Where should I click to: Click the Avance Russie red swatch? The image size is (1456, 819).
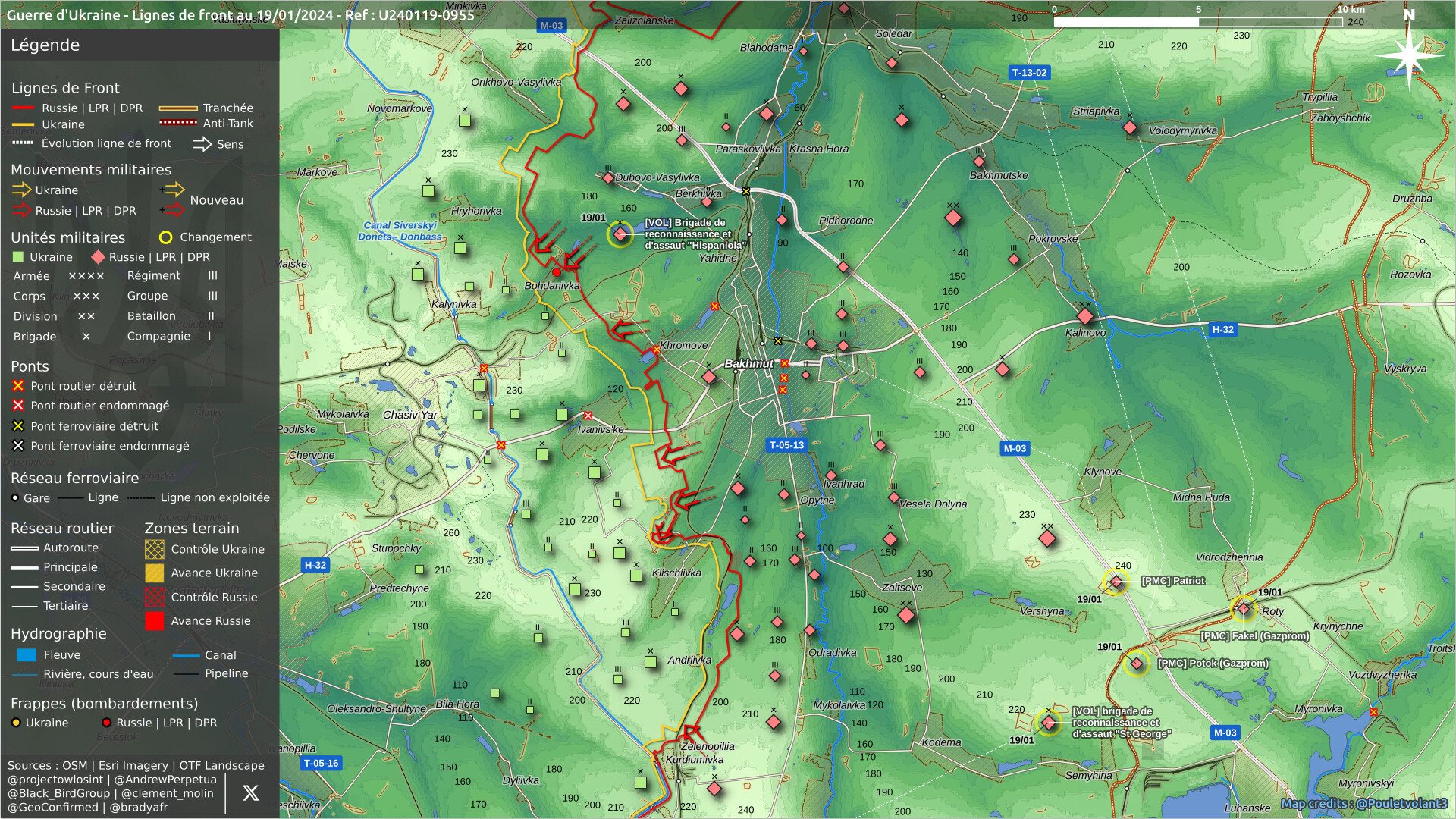tap(154, 621)
